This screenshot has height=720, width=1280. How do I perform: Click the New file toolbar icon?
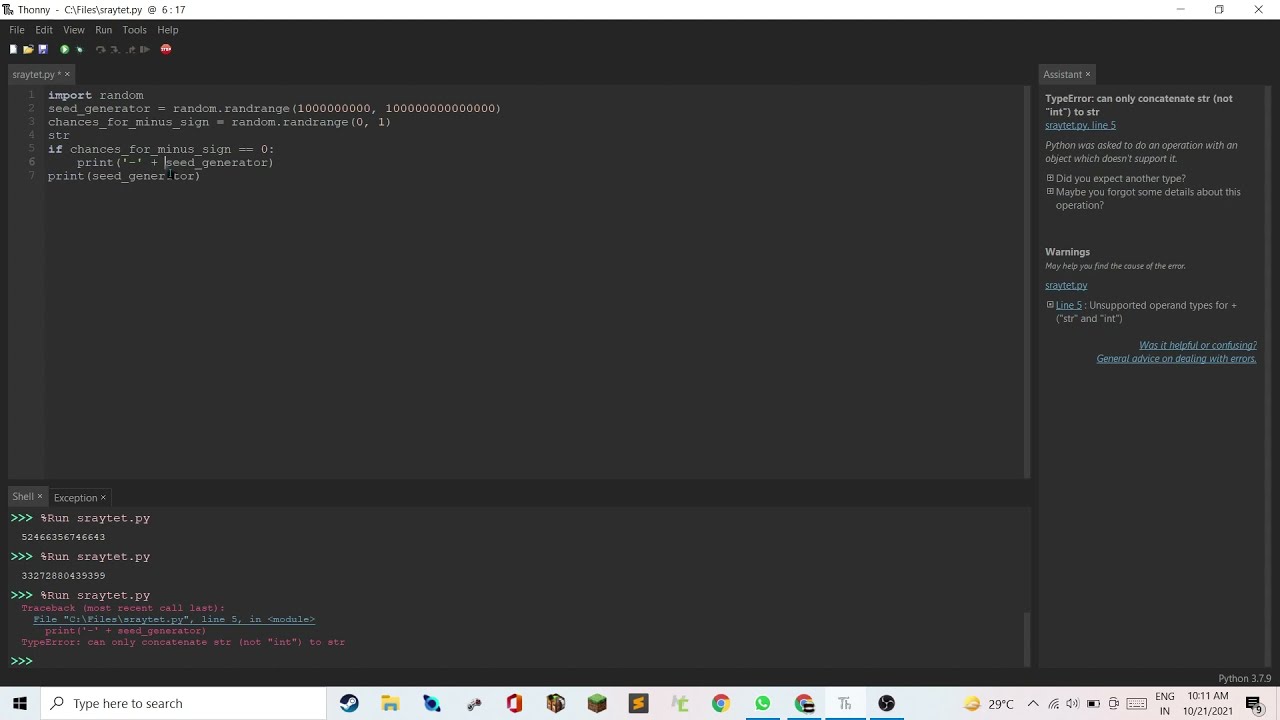coord(13,49)
